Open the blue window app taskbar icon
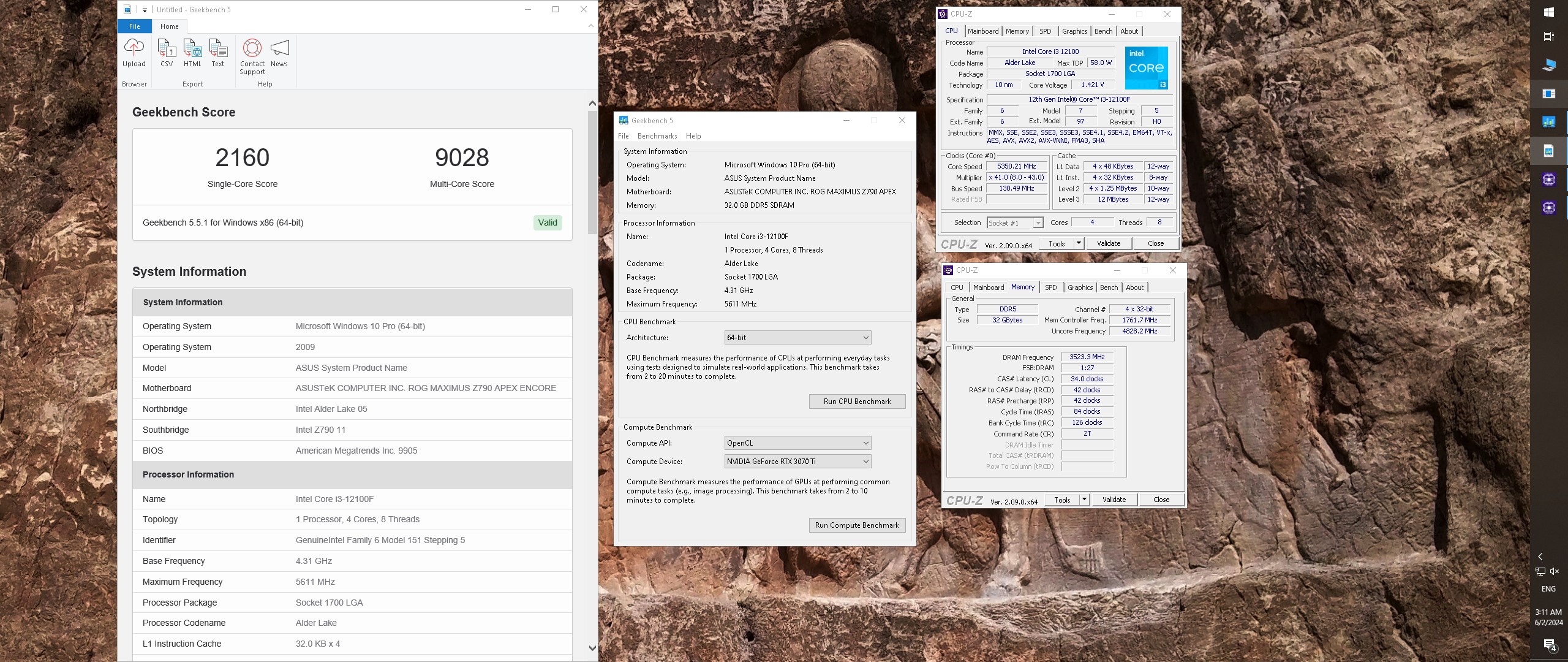The image size is (1568, 662). [x=1549, y=94]
